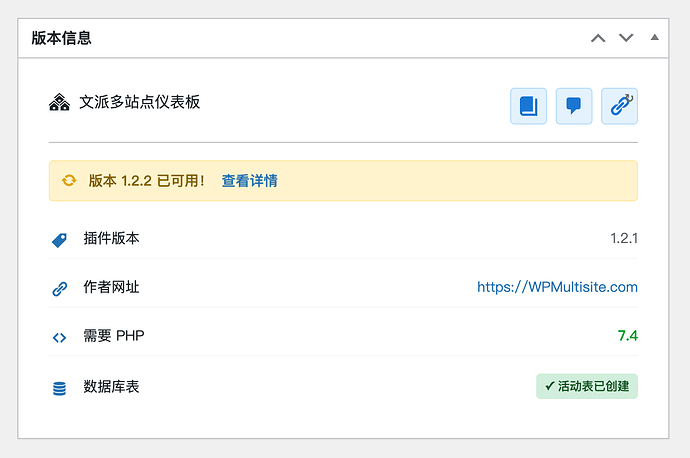Click the green PHP version 7.4 value
This screenshot has width=690, height=458.
click(627, 336)
